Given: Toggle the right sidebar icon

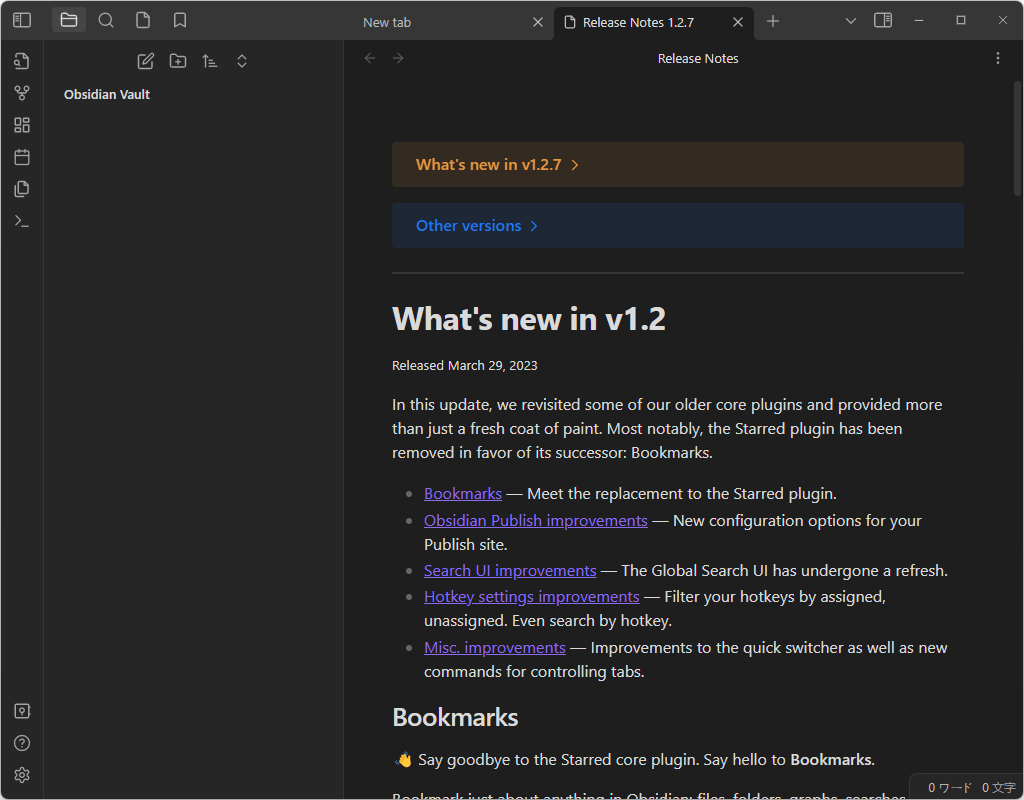Looking at the screenshot, I should click(x=883, y=20).
